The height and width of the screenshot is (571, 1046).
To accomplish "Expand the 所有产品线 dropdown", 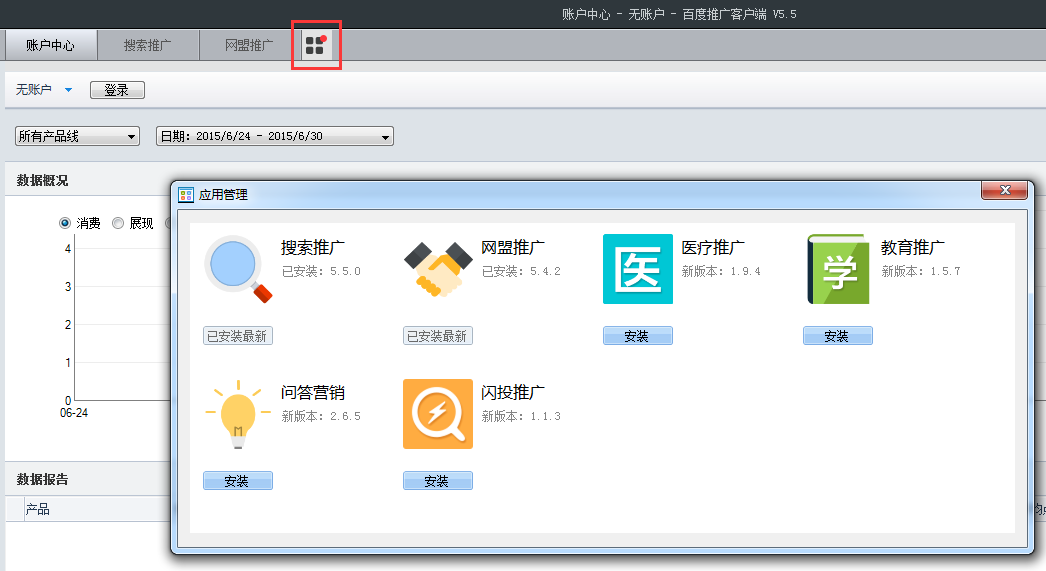I will point(77,136).
